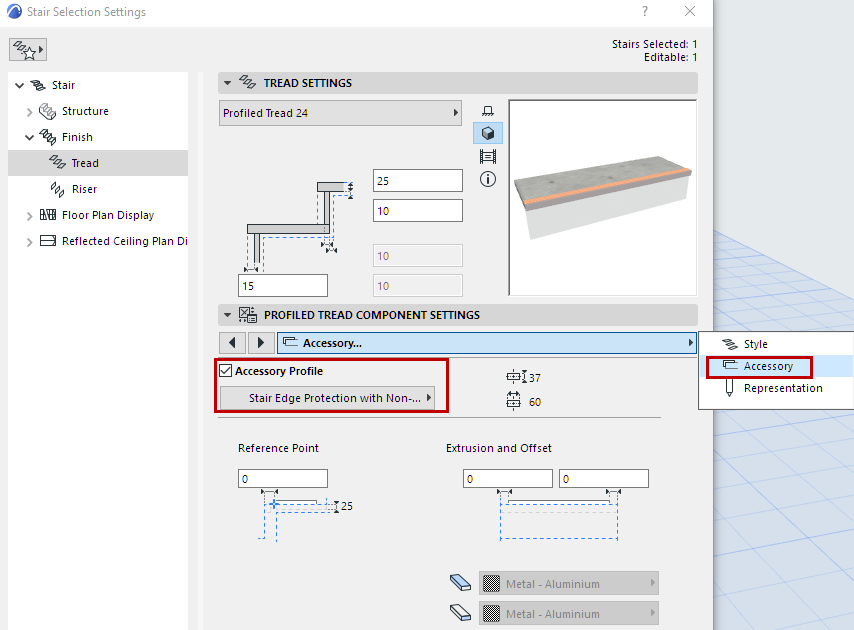Open the Favorites star button
Image resolution: width=854 pixels, height=630 pixels.
tap(28, 50)
